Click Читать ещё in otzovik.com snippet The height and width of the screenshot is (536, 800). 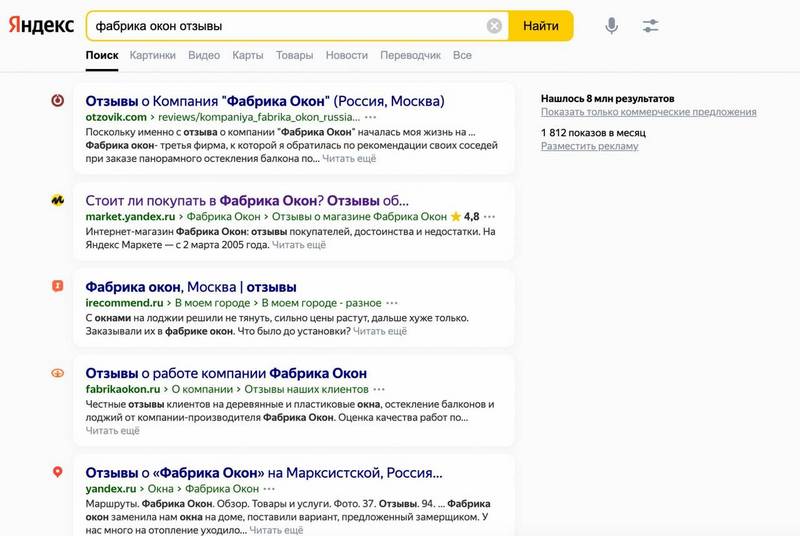point(349,159)
